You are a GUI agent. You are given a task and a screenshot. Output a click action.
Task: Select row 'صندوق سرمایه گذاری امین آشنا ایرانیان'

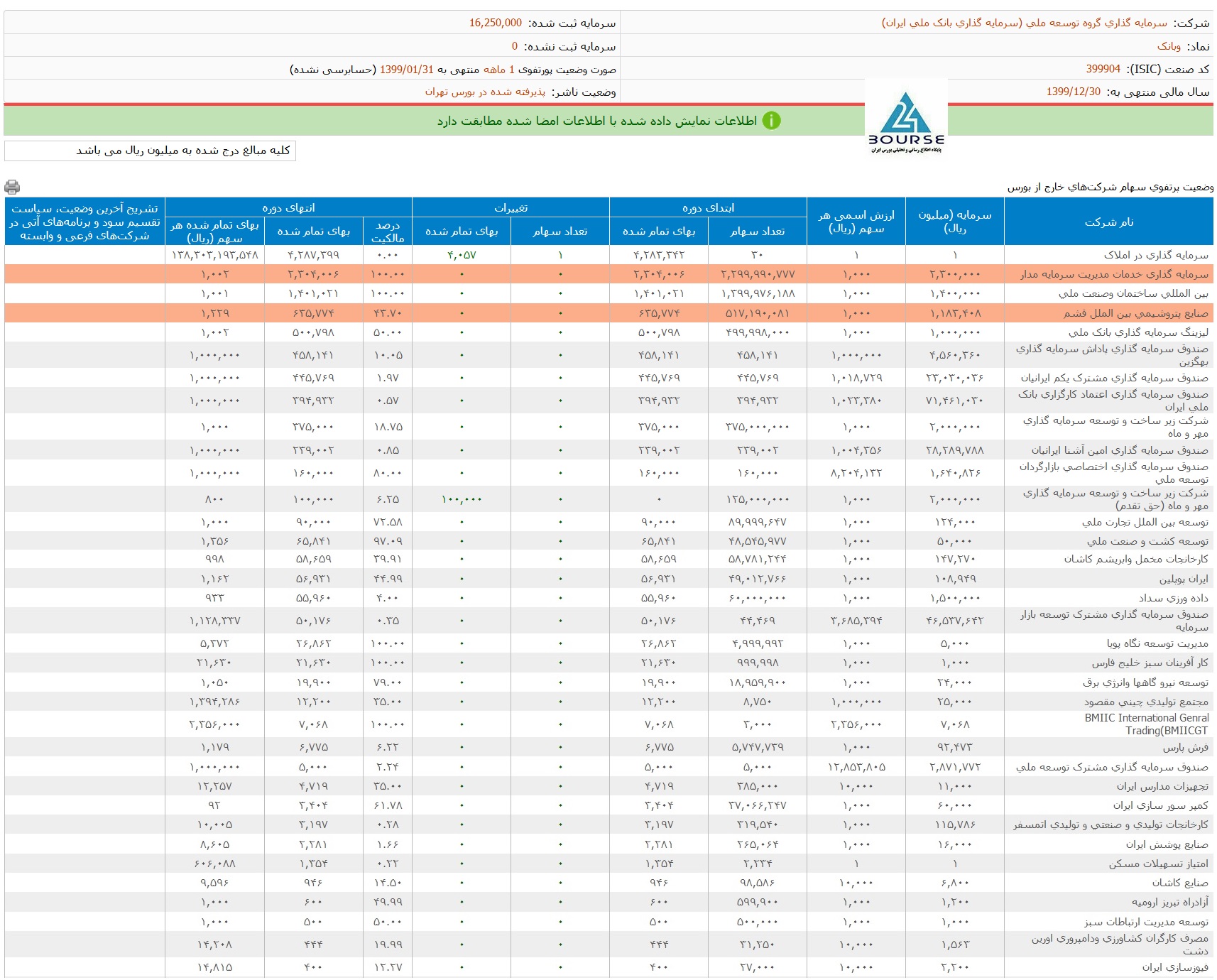(609, 450)
